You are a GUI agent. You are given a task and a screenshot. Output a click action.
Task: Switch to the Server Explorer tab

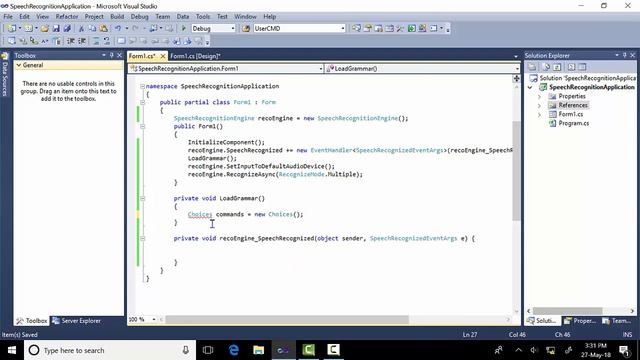click(76, 321)
